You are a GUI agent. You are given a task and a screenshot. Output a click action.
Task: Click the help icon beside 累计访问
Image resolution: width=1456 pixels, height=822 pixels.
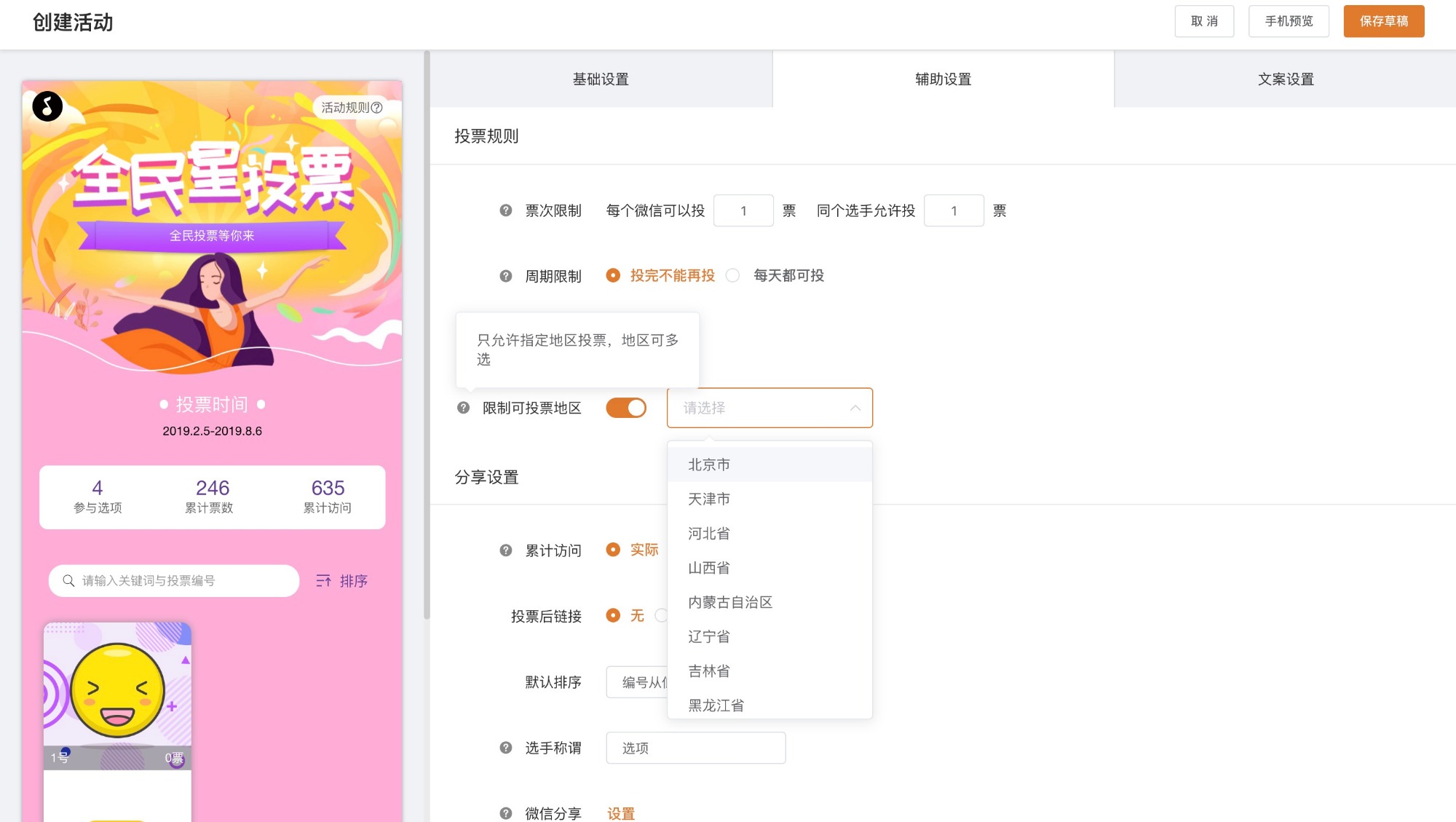click(x=506, y=550)
